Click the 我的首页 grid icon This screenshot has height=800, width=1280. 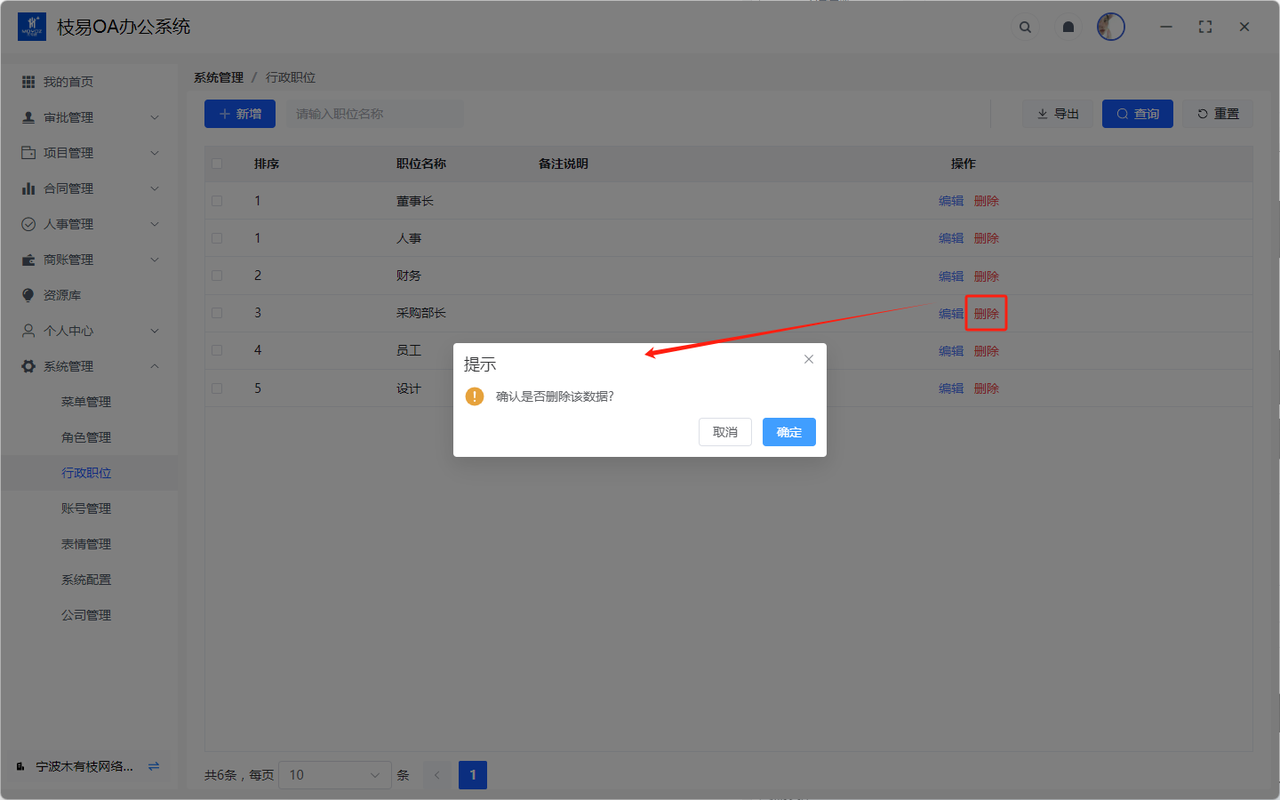(x=28, y=82)
